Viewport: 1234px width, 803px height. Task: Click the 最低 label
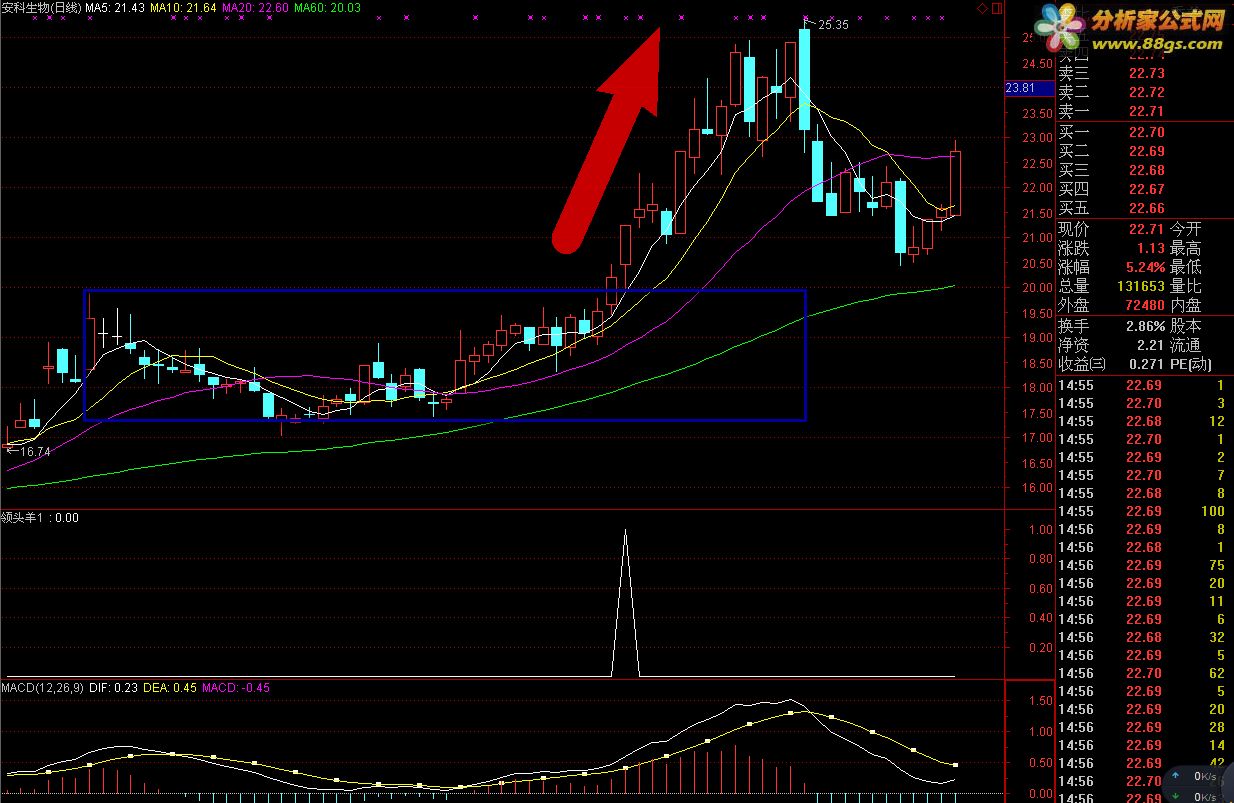point(1186,267)
